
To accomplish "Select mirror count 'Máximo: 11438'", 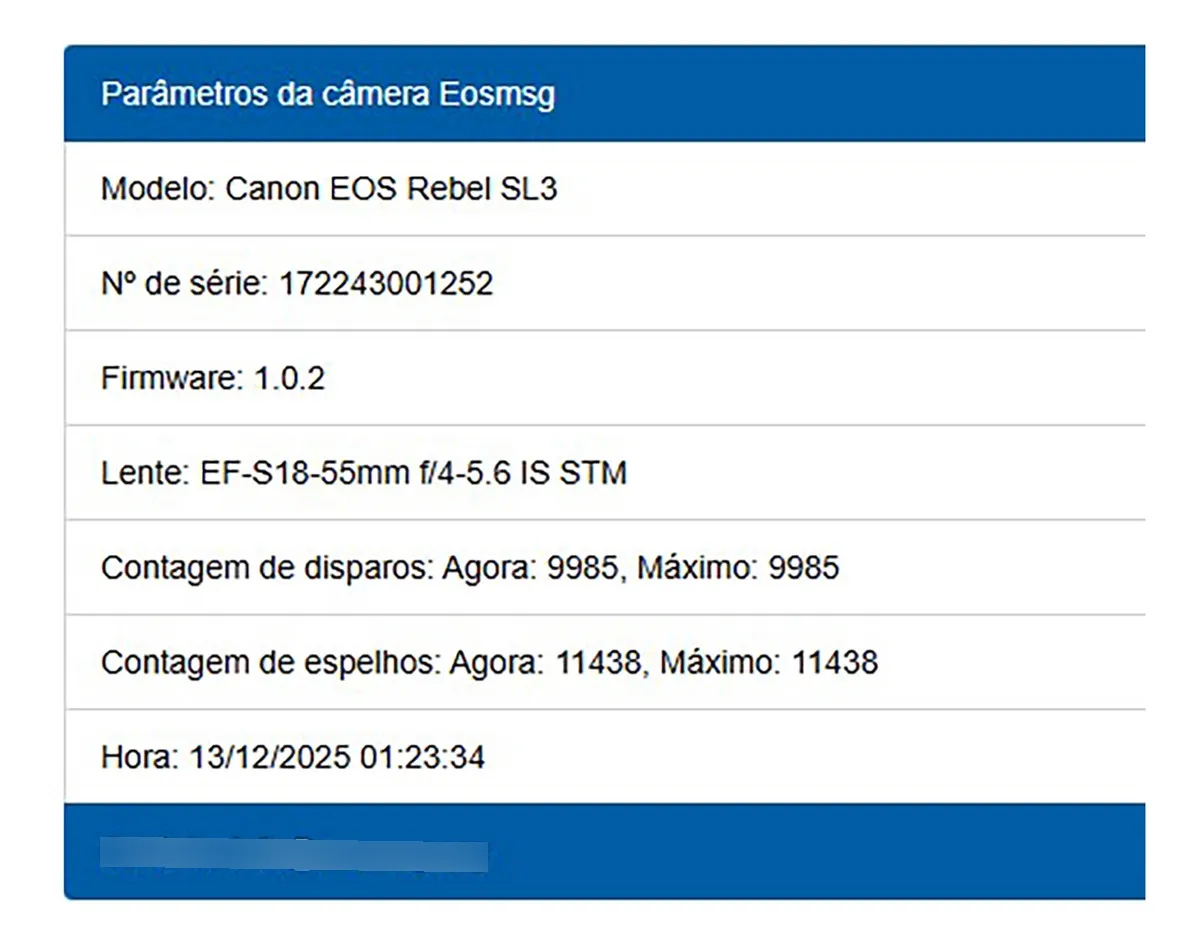I will click(x=769, y=662).
